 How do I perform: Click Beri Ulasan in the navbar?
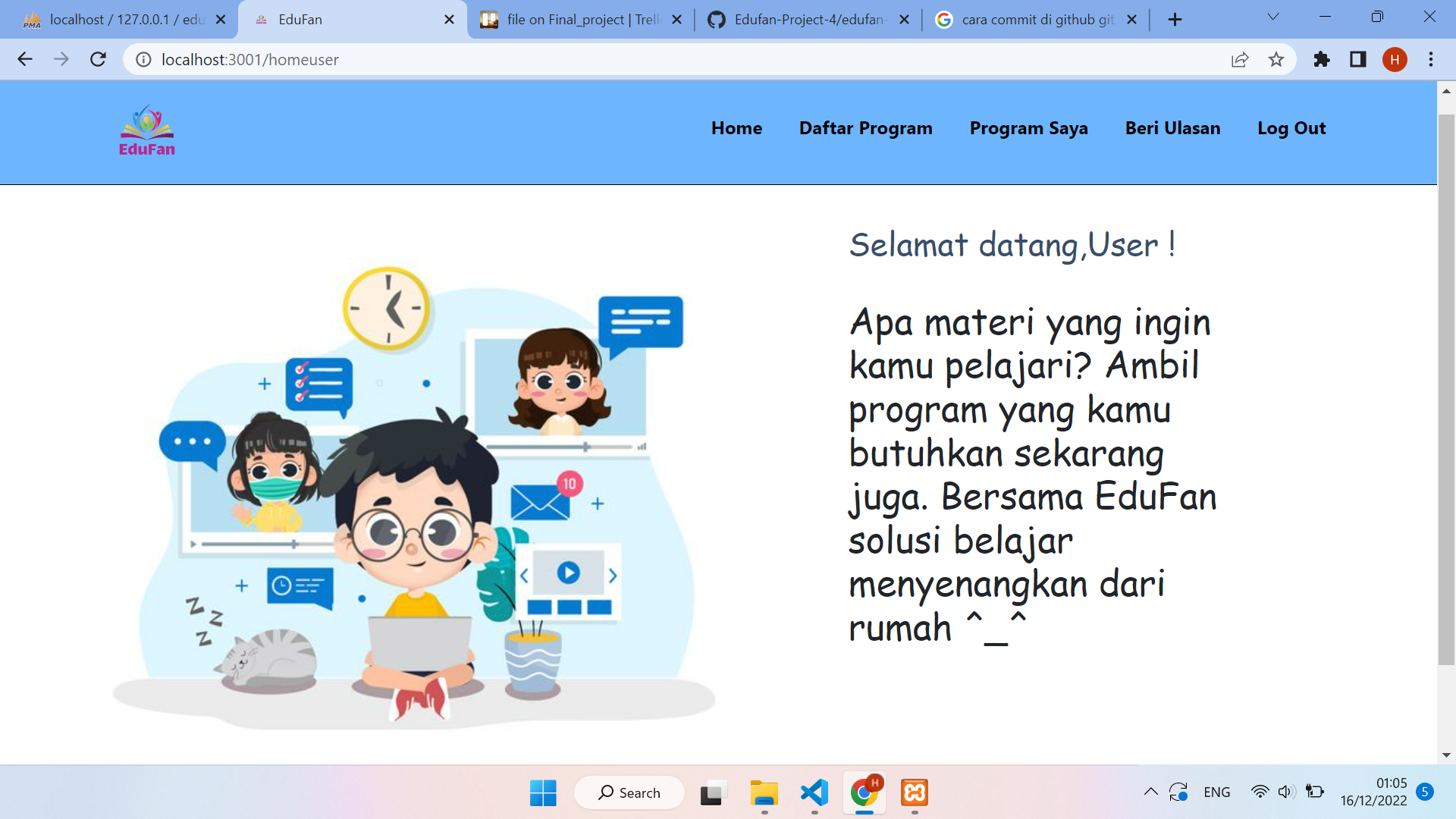click(x=1173, y=128)
